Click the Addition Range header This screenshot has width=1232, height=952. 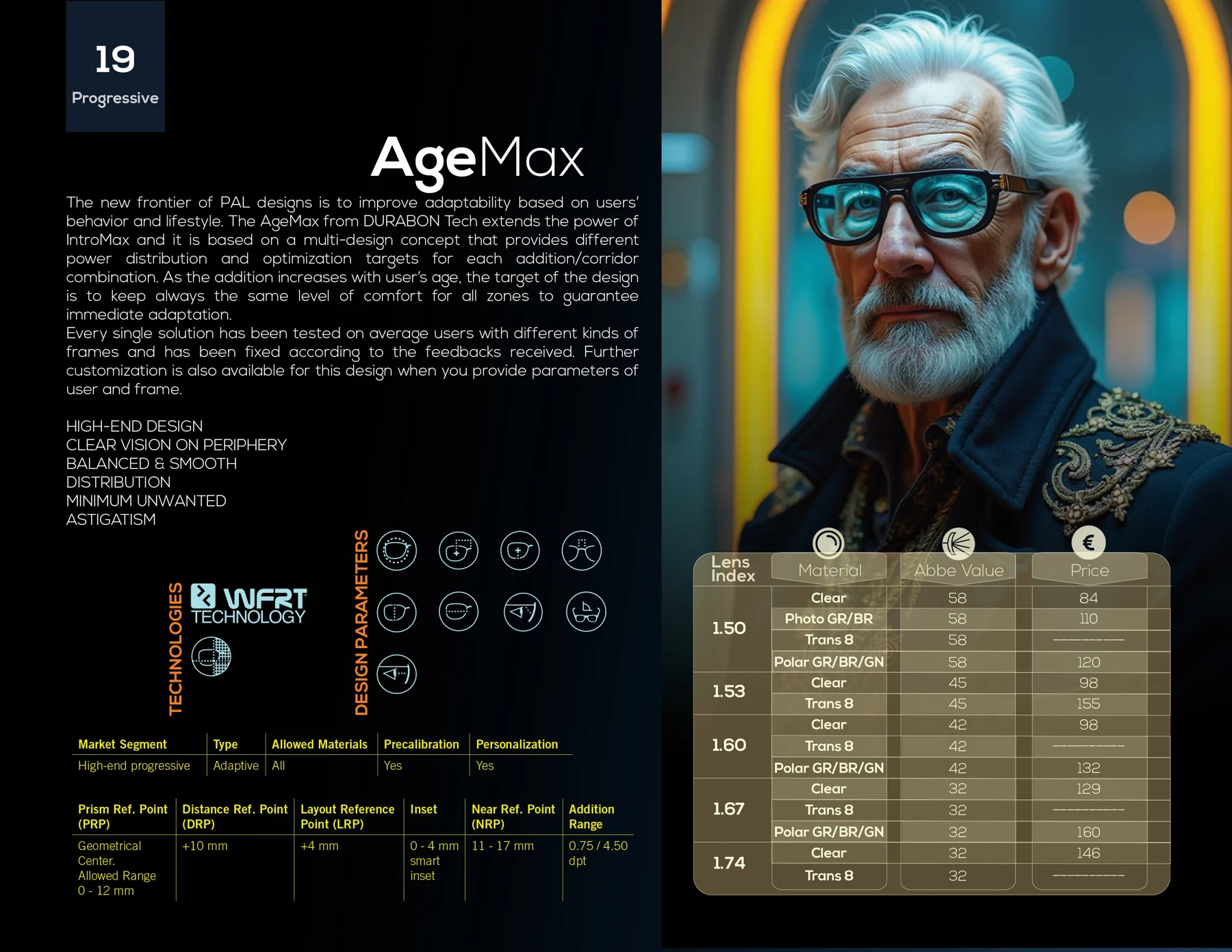[x=591, y=816]
